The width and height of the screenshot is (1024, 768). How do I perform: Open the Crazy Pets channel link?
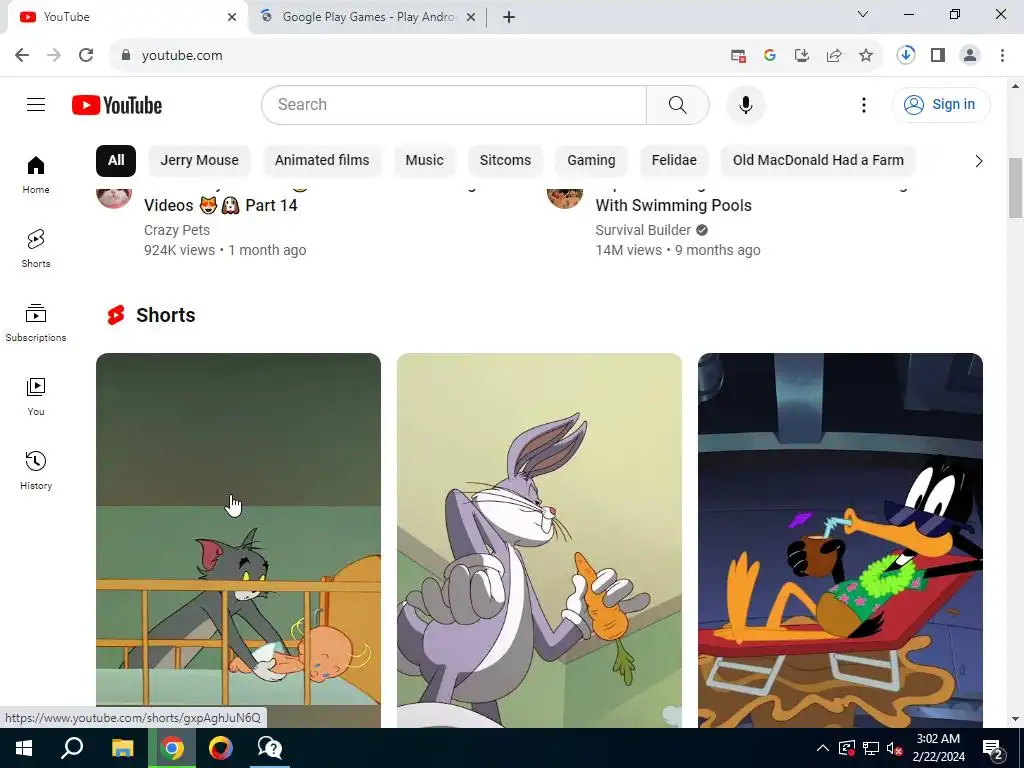click(177, 230)
